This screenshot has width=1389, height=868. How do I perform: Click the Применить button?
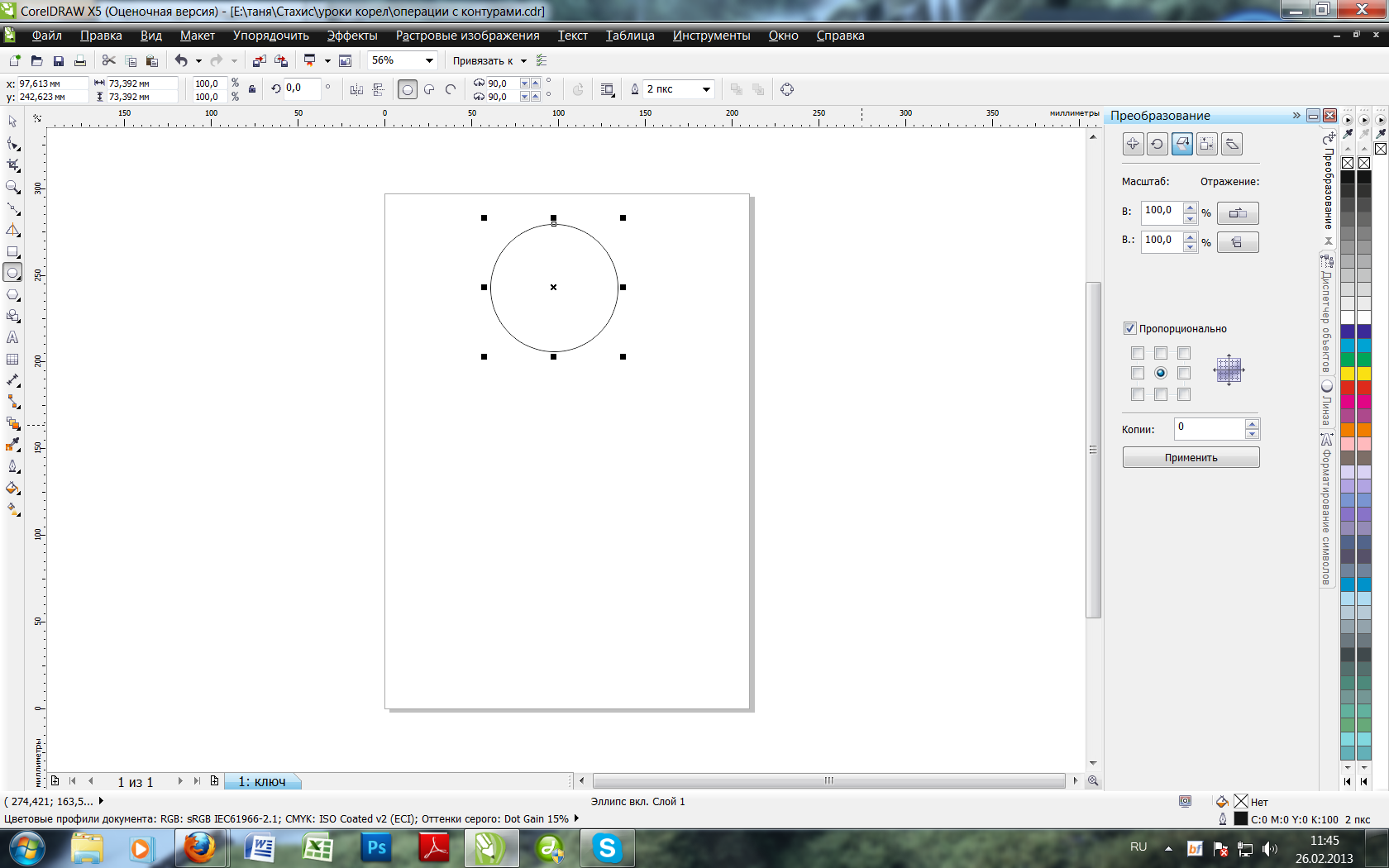[1191, 458]
